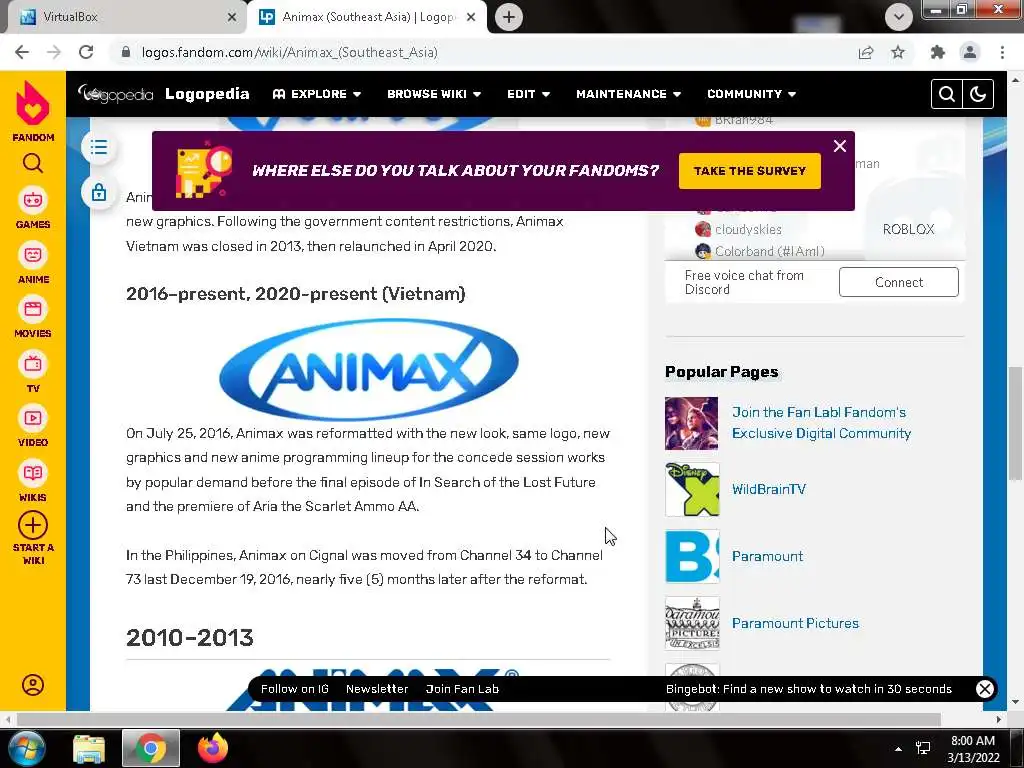Screen dimensions: 1024x768
Task: Click Newsletter link in bottom bar
Action: tap(377, 689)
